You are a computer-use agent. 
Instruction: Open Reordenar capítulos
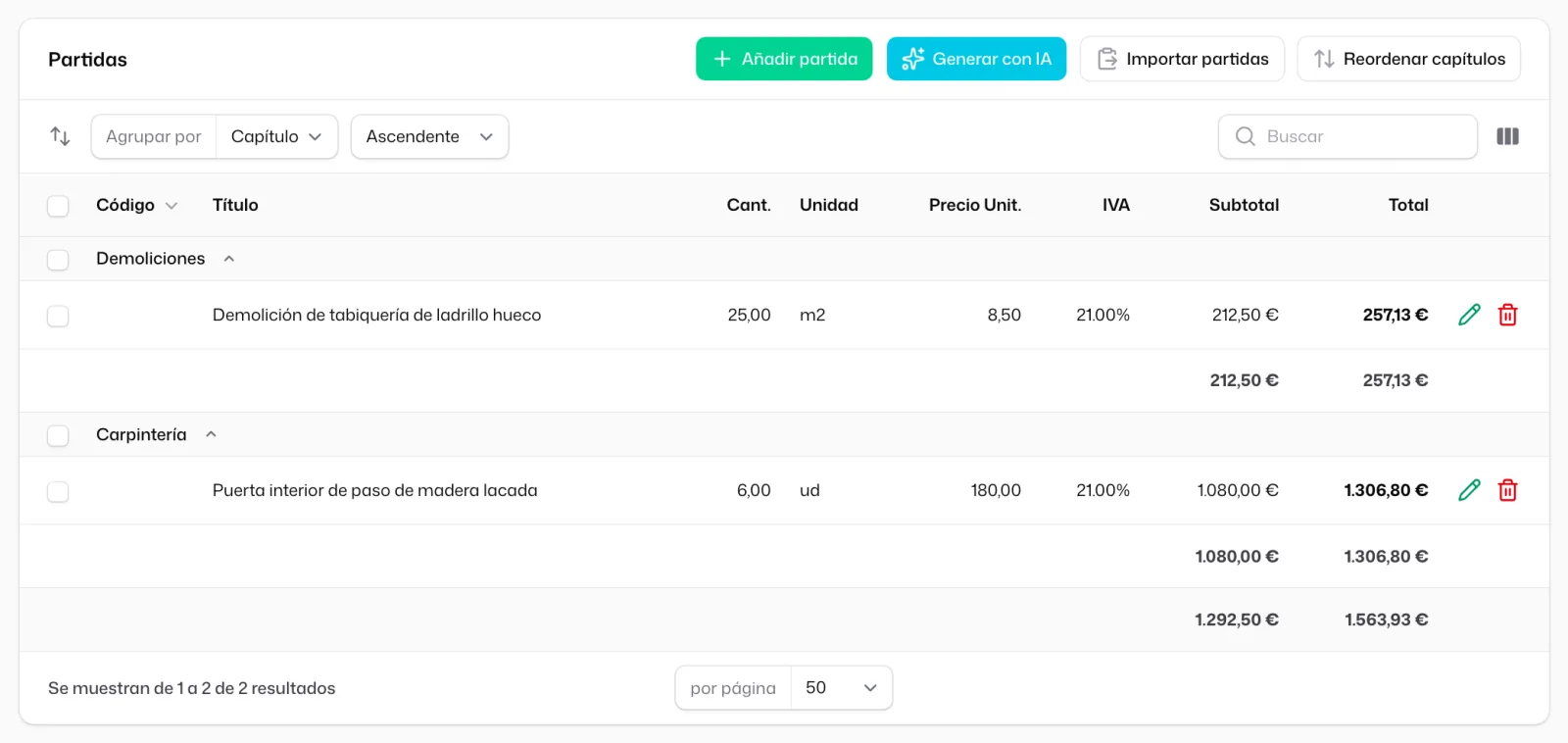1408,59
